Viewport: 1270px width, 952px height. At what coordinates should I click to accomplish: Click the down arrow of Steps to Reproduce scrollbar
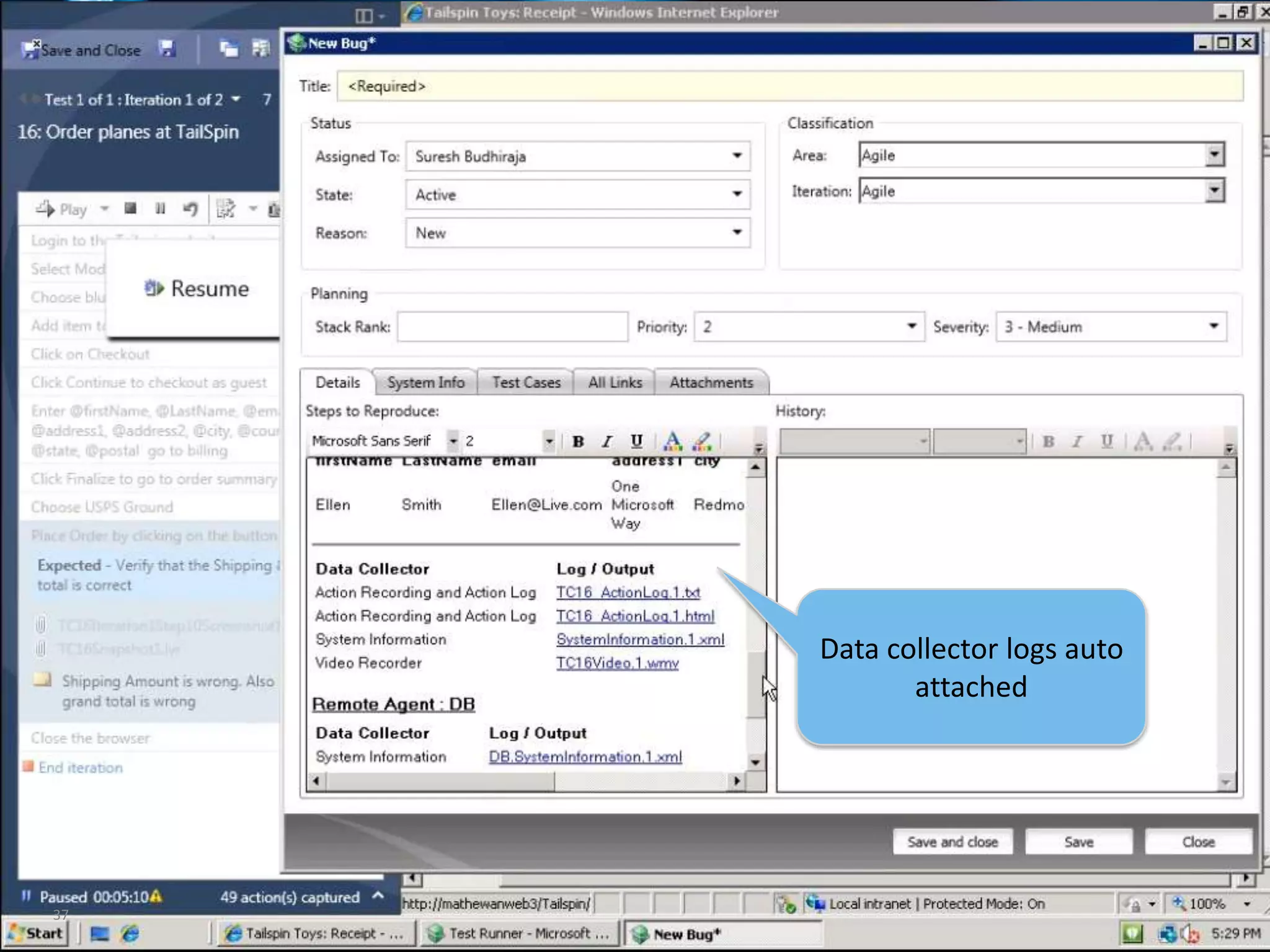755,762
